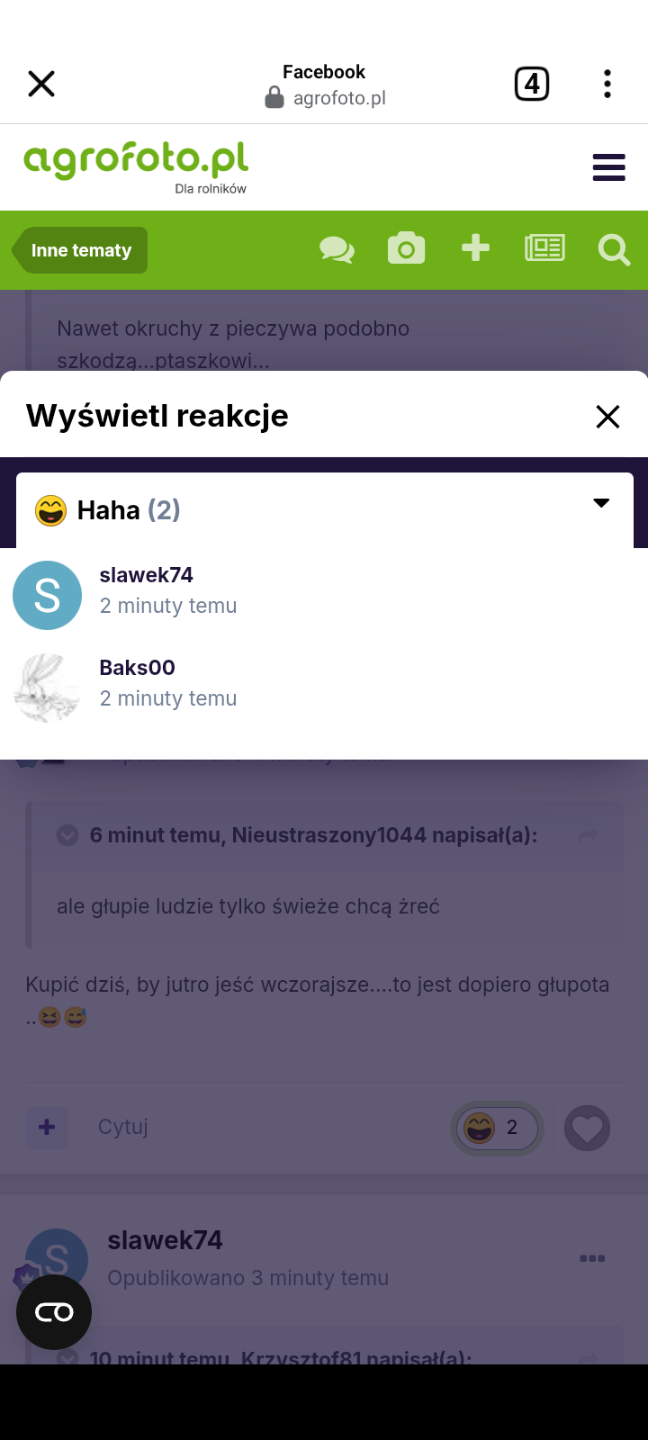Open Baks00 profile from reactions list
This screenshot has height=1440, width=648.
137,667
